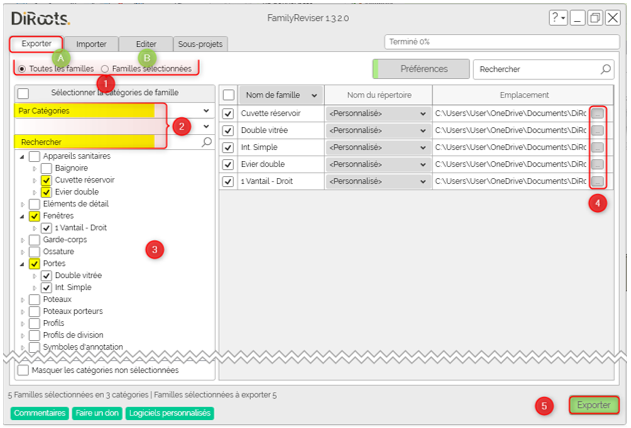Screen dimensions: 631x428
Task: Open the Sous-projets tab
Action: pos(200,44)
